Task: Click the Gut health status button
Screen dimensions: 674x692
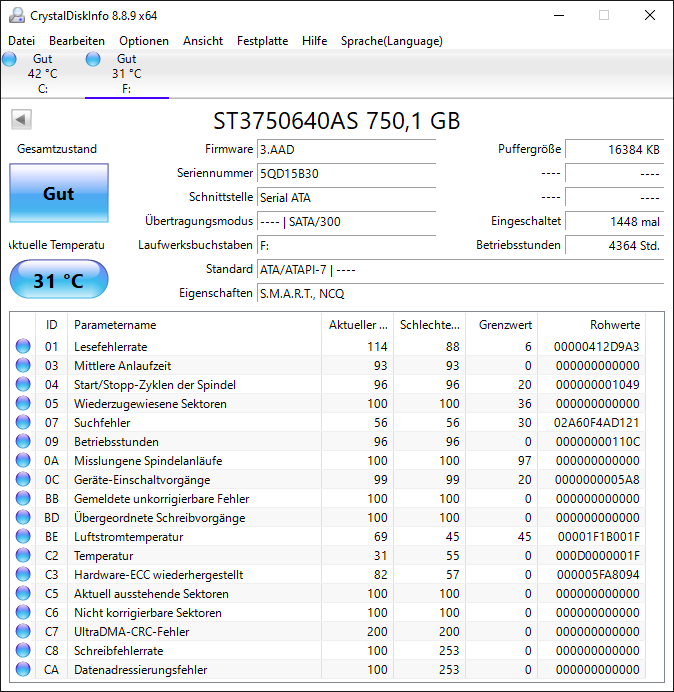Action: click(59, 193)
